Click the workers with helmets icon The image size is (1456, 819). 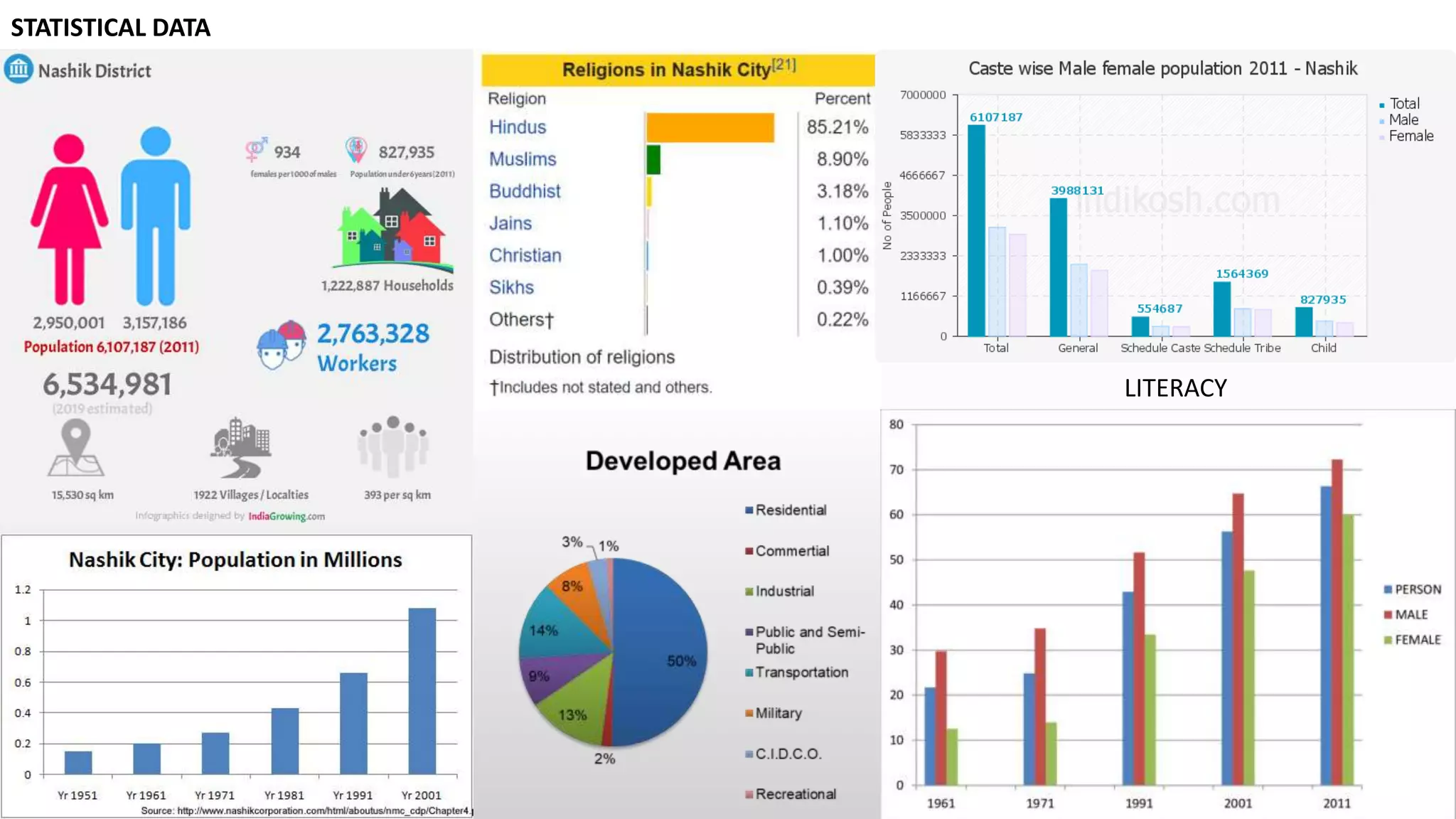pyautogui.click(x=282, y=345)
